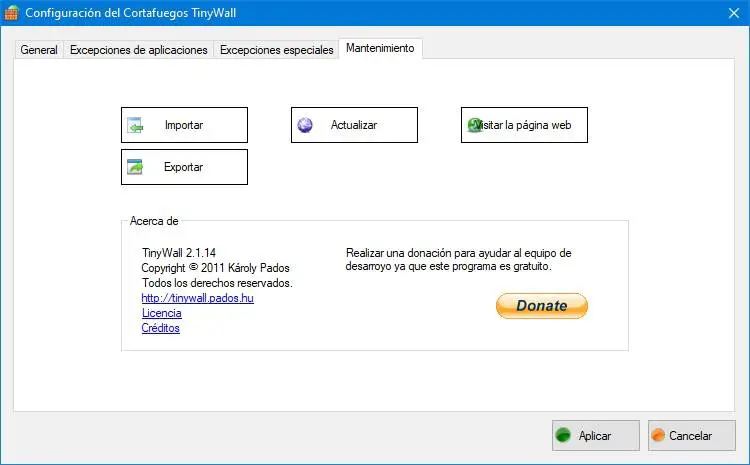The width and height of the screenshot is (750, 465).
Task: Open the Excepciones especiales tab
Action: tap(276, 50)
